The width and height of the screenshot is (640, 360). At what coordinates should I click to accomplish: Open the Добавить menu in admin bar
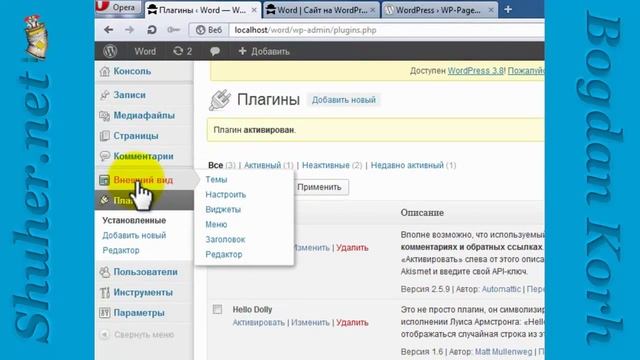pyautogui.click(x=264, y=51)
